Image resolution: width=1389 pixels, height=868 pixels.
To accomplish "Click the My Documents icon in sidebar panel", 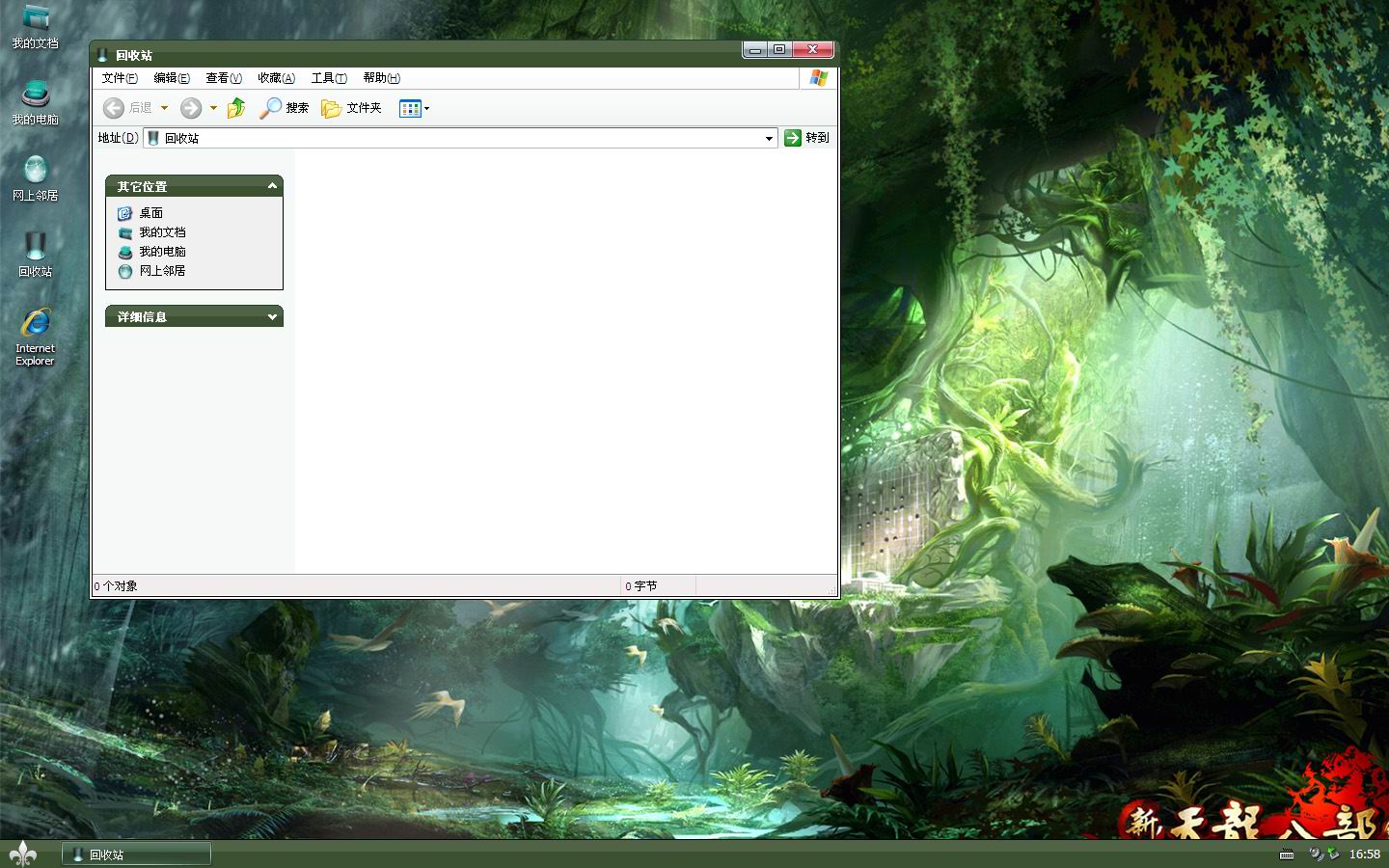I will pos(124,232).
